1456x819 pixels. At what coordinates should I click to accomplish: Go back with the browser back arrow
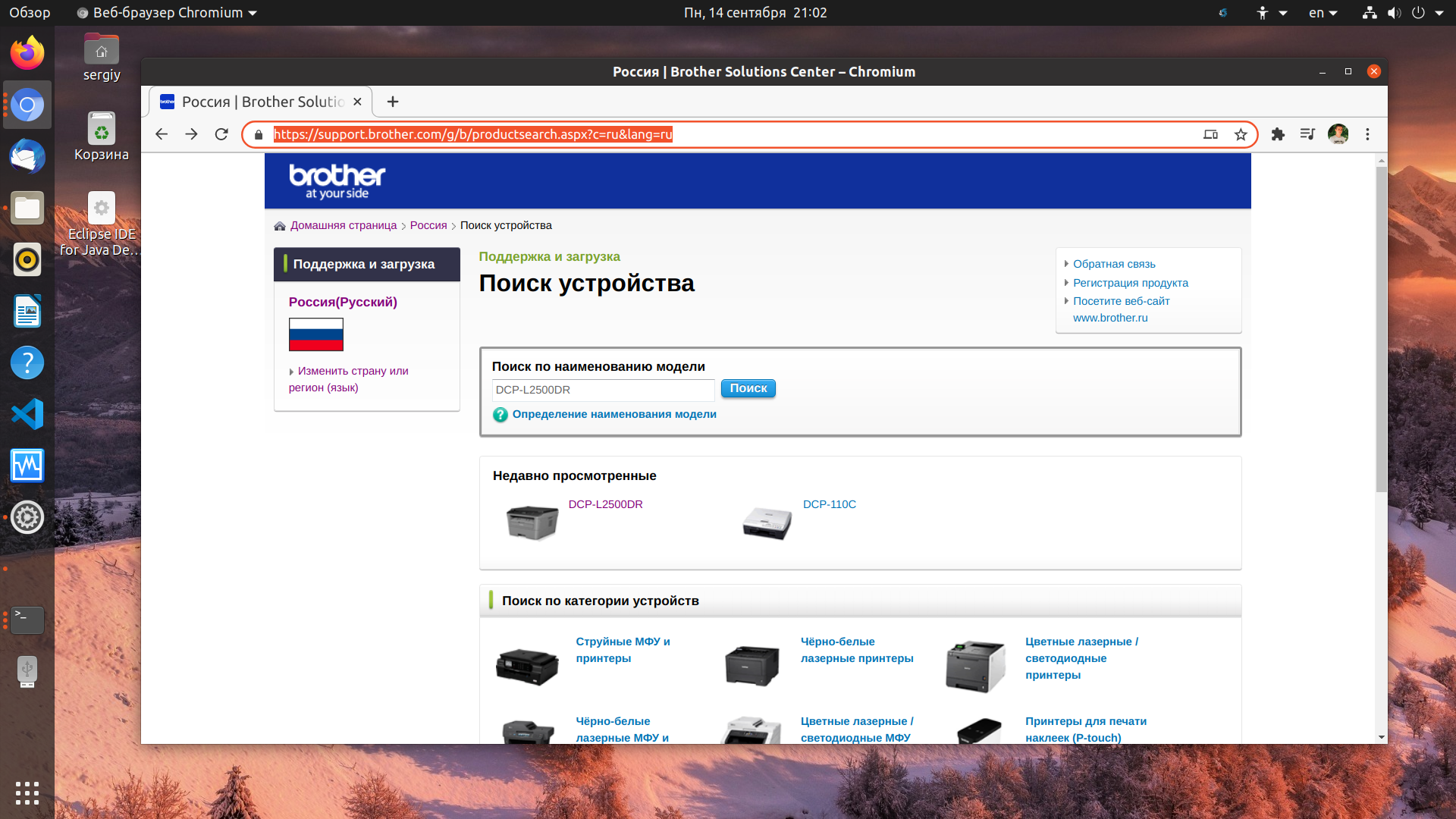(x=162, y=134)
